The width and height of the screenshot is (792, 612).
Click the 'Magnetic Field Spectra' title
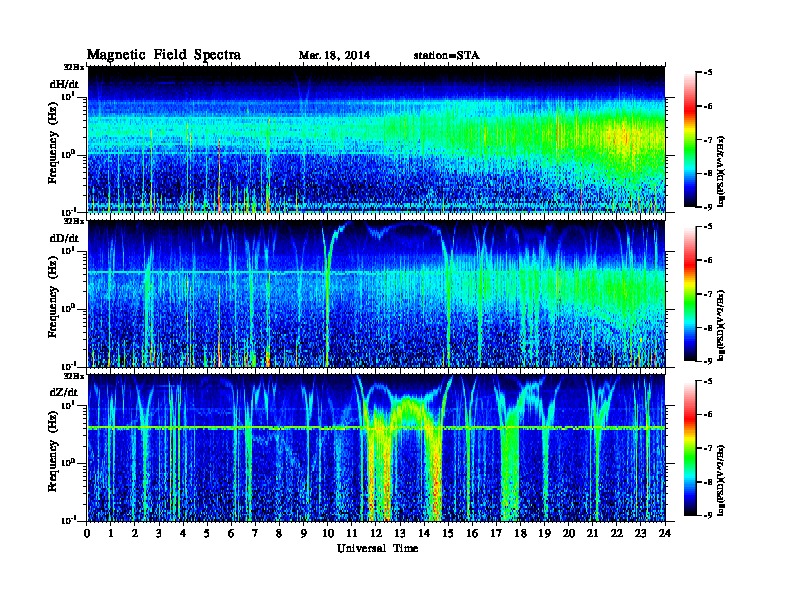click(164, 55)
